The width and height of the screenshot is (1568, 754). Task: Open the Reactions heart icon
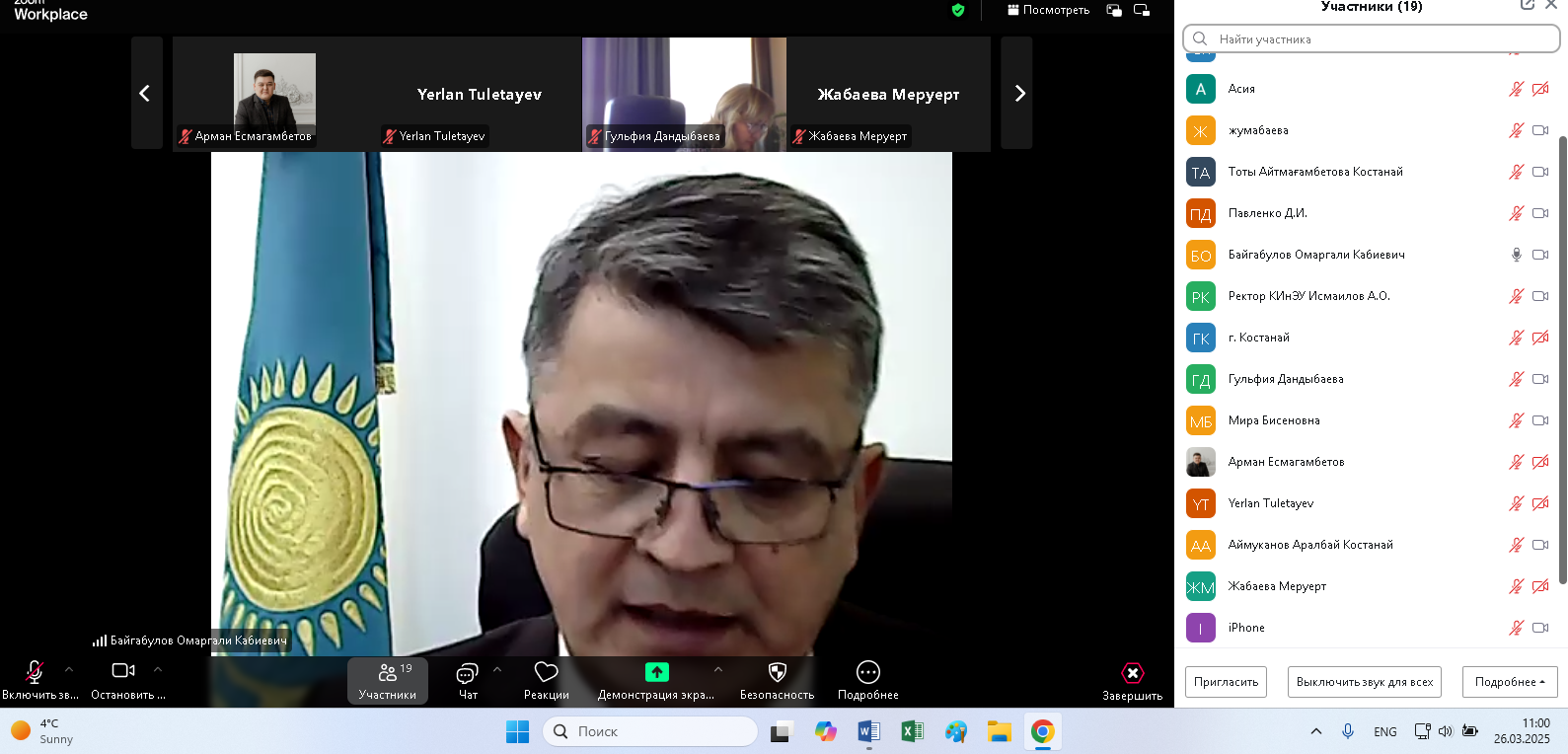[546, 673]
